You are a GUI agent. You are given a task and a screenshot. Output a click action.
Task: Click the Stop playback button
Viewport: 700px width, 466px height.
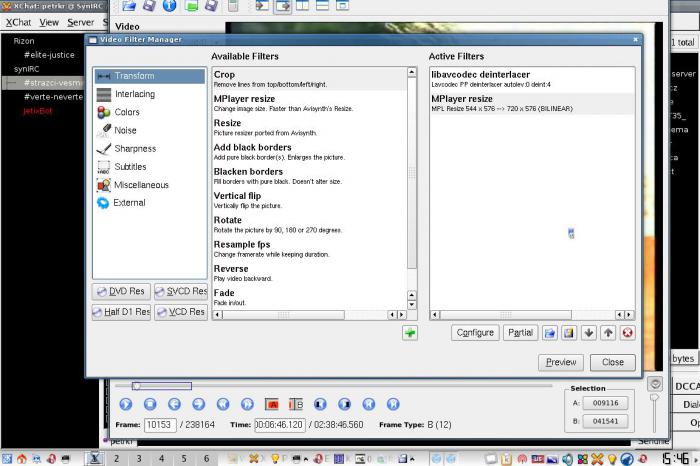150,404
